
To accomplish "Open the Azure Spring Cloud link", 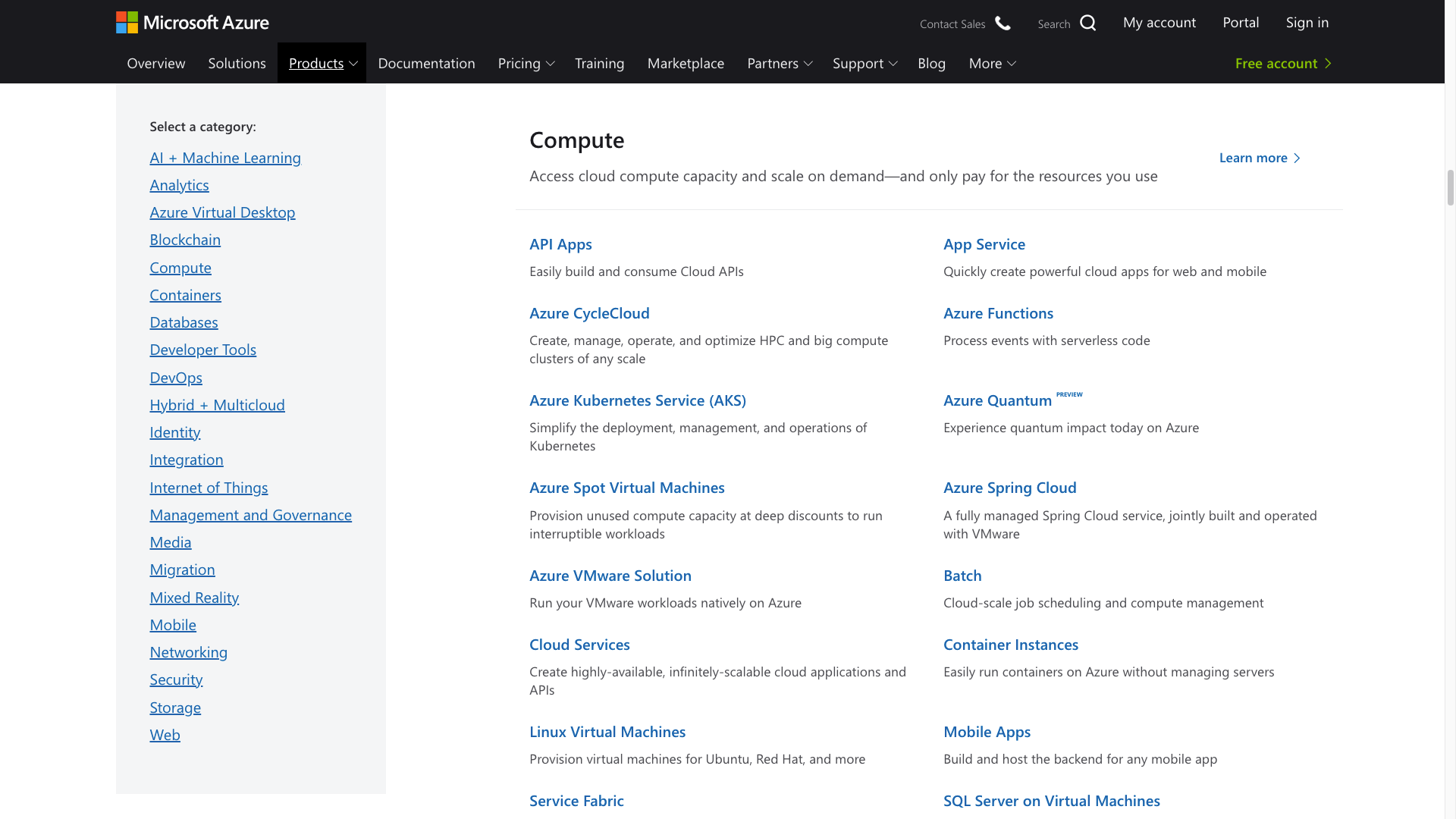I will [1009, 488].
